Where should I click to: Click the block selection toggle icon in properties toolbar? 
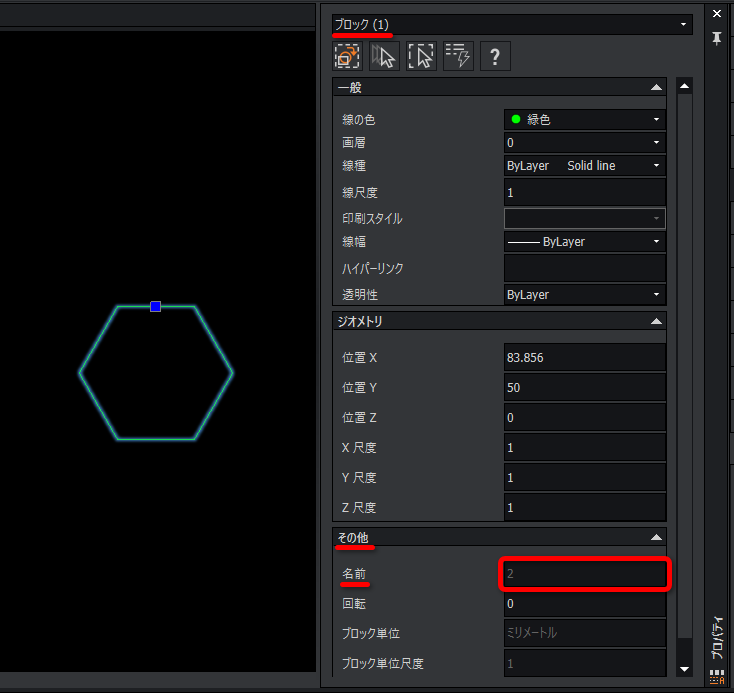click(347, 56)
